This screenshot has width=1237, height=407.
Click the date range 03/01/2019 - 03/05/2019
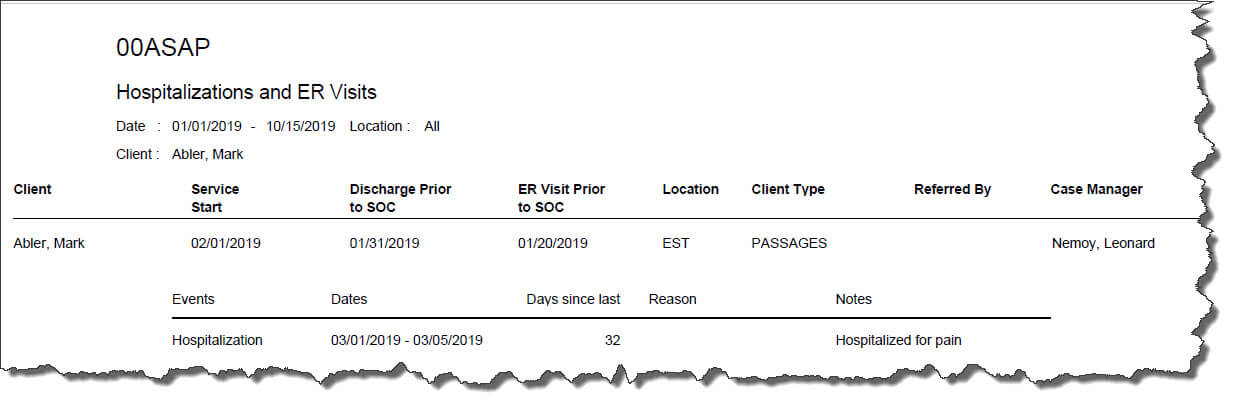pos(407,340)
